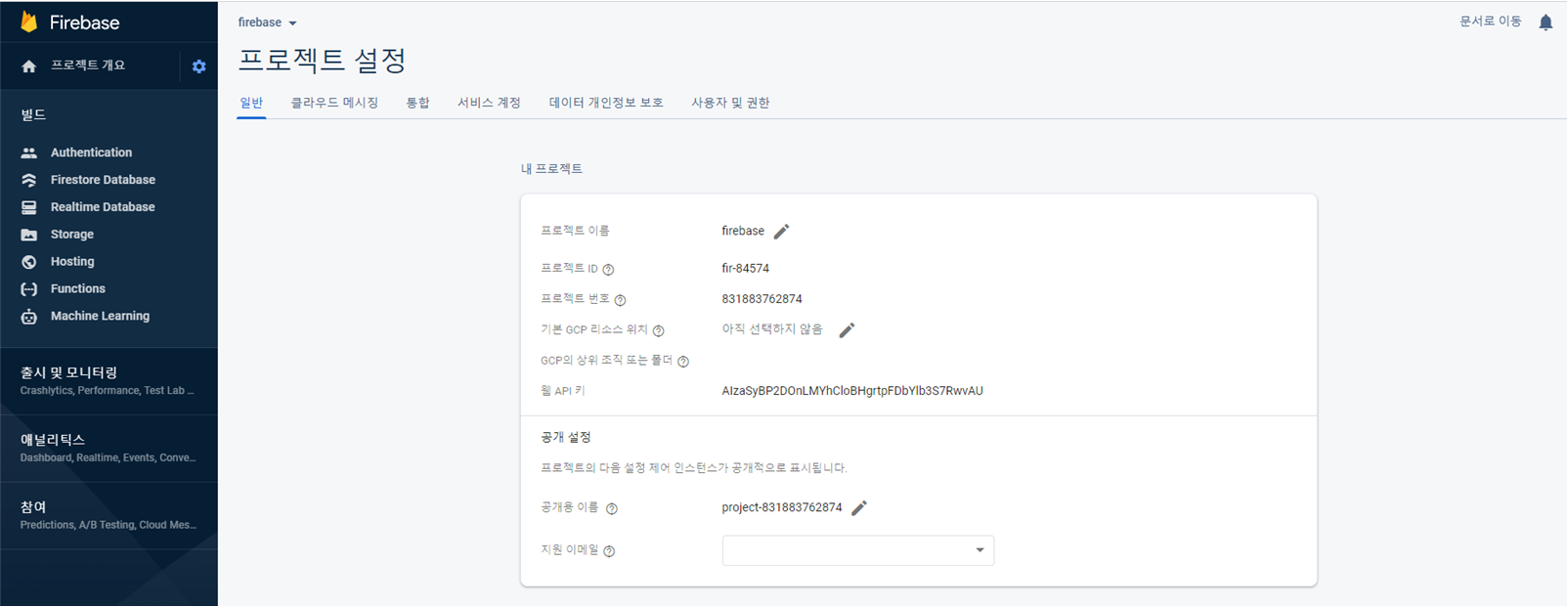Click the home icon beside 프로젝트 개요

click(x=29, y=66)
